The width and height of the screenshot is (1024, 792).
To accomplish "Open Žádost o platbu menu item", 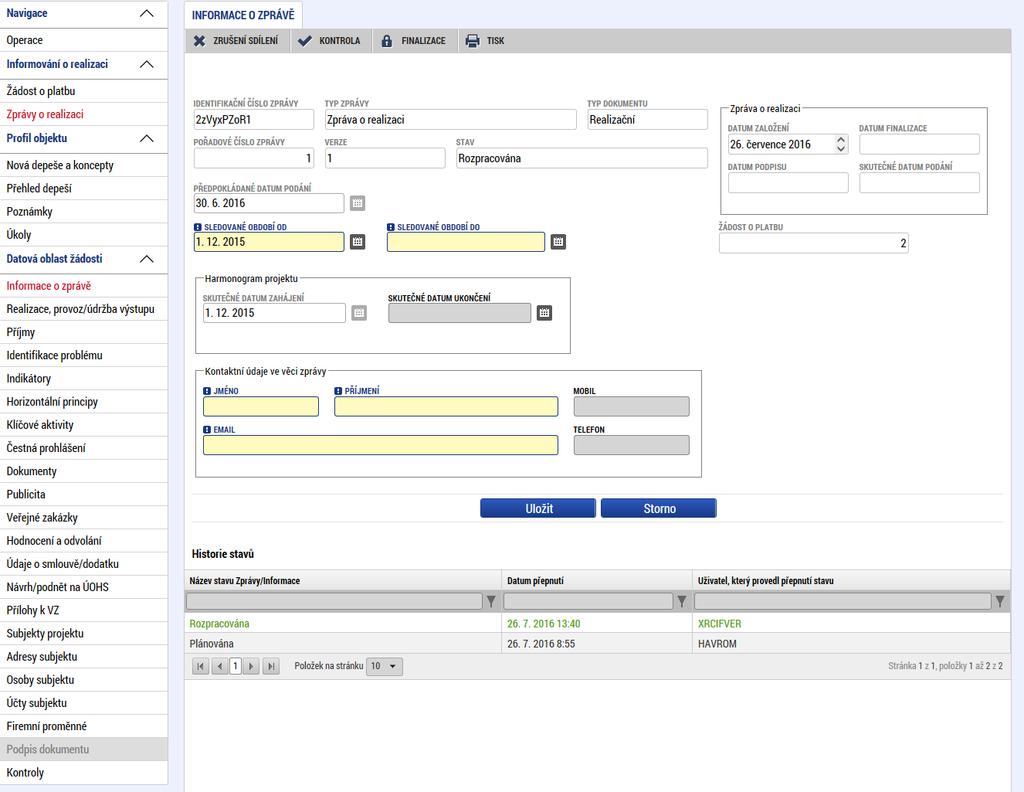I will (84, 91).
